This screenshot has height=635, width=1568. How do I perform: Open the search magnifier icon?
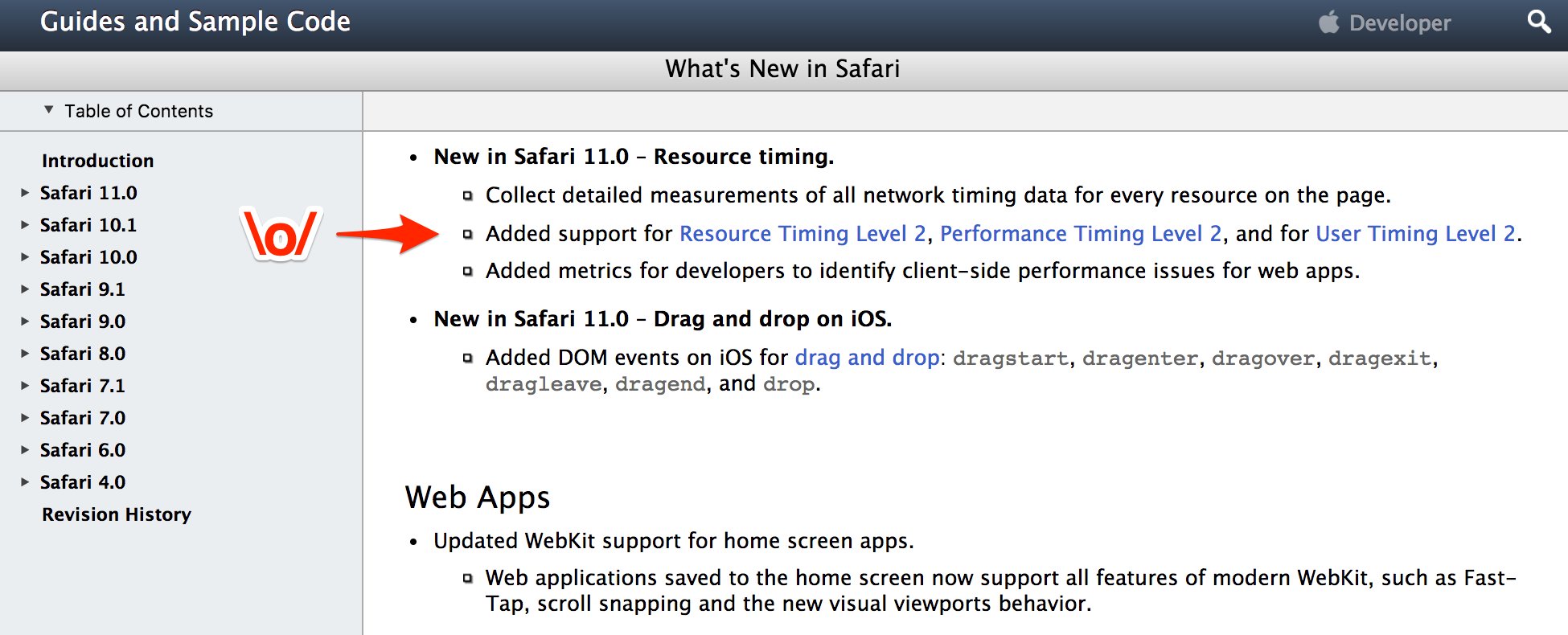coord(1539,22)
